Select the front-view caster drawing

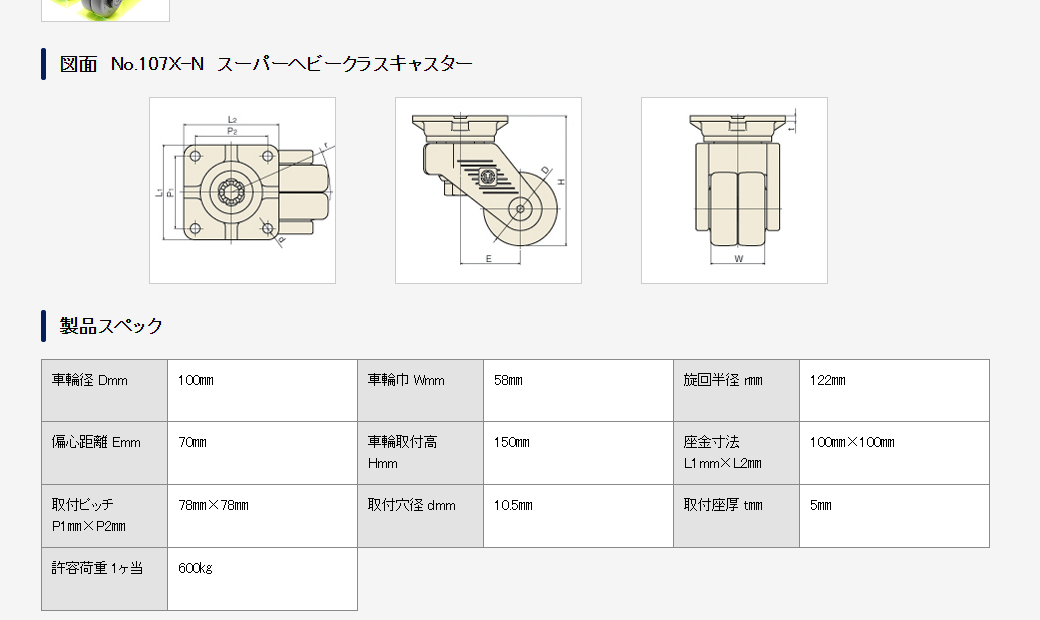pyautogui.click(x=734, y=190)
